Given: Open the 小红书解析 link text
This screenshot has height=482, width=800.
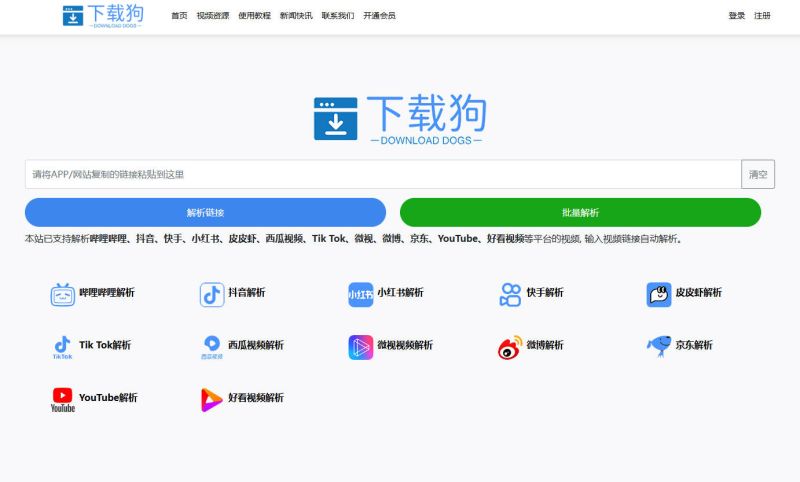Looking at the screenshot, I should (401, 292).
